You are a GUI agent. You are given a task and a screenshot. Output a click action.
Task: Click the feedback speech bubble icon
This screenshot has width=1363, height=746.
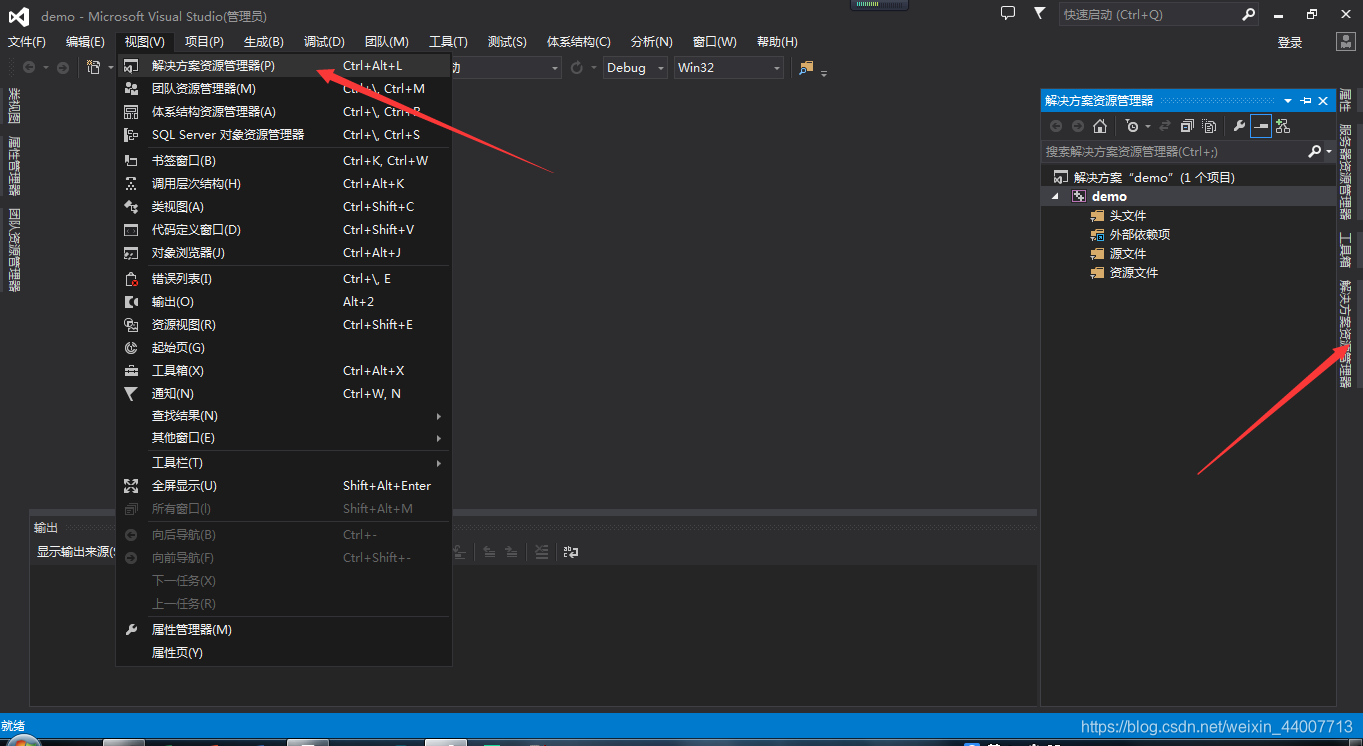(x=1008, y=14)
